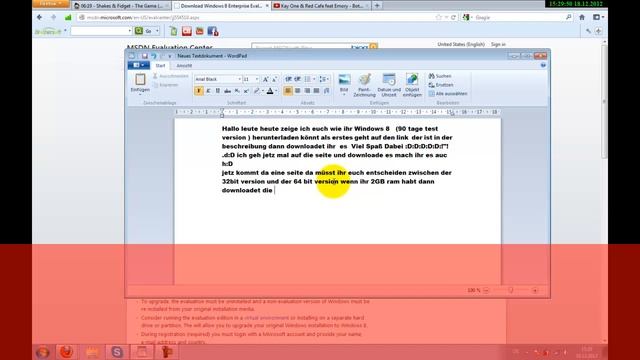The width and height of the screenshot is (640, 360).
Task: Click the Facebook icon in Firefox toolbar
Action: click(213, 31)
